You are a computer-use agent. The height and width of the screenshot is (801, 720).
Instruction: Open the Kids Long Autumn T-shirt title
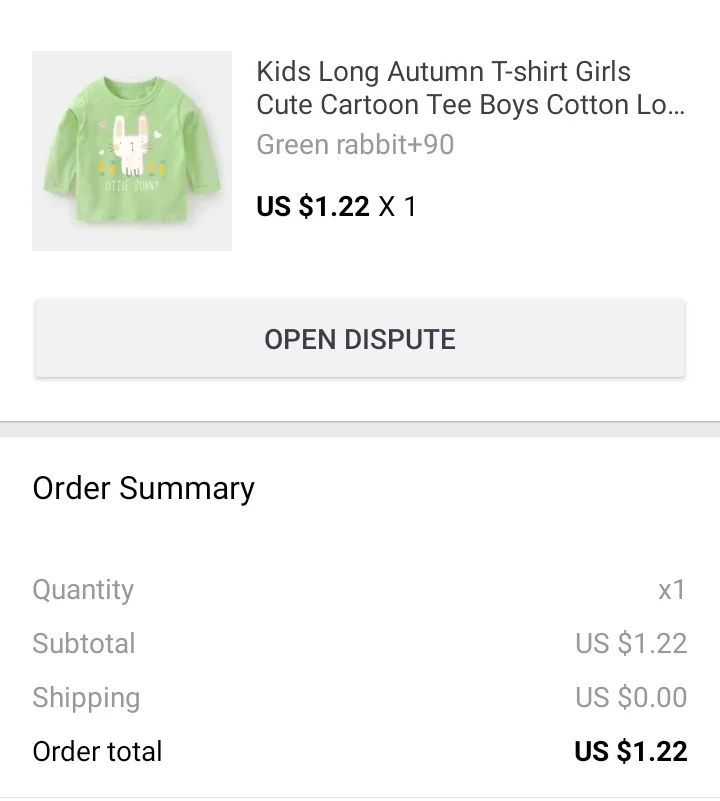[x=443, y=72]
